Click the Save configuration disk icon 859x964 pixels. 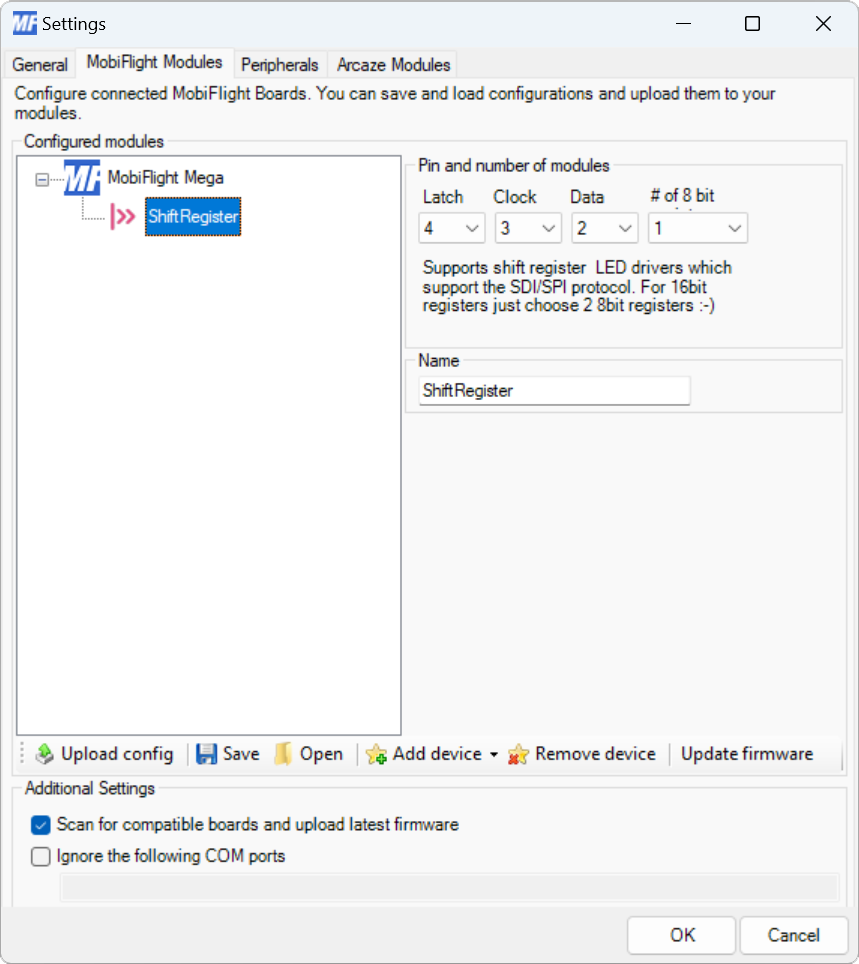[x=206, y=754]
